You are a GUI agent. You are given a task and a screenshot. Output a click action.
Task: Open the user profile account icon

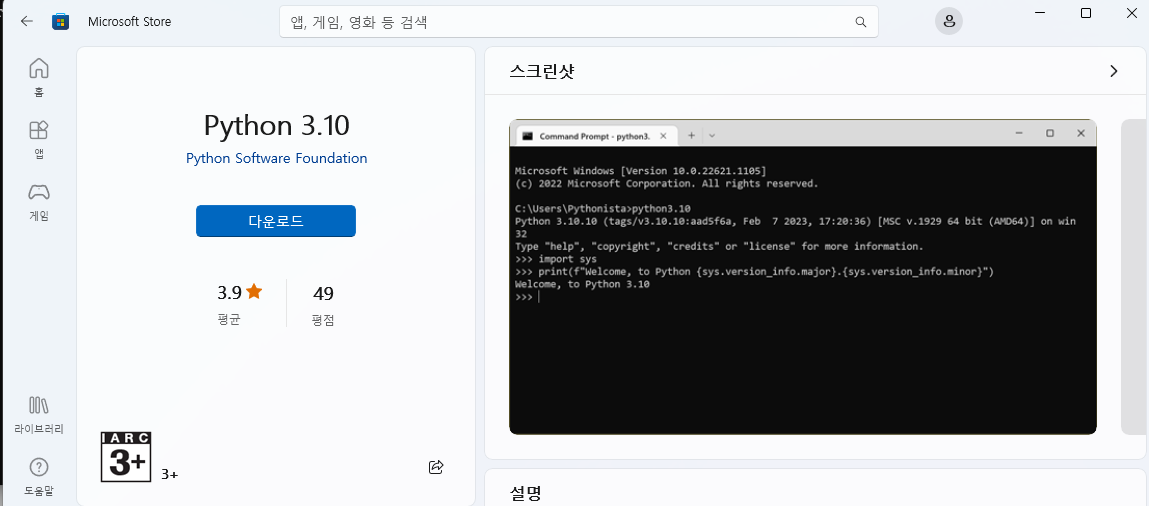click(x=949, y=21)
